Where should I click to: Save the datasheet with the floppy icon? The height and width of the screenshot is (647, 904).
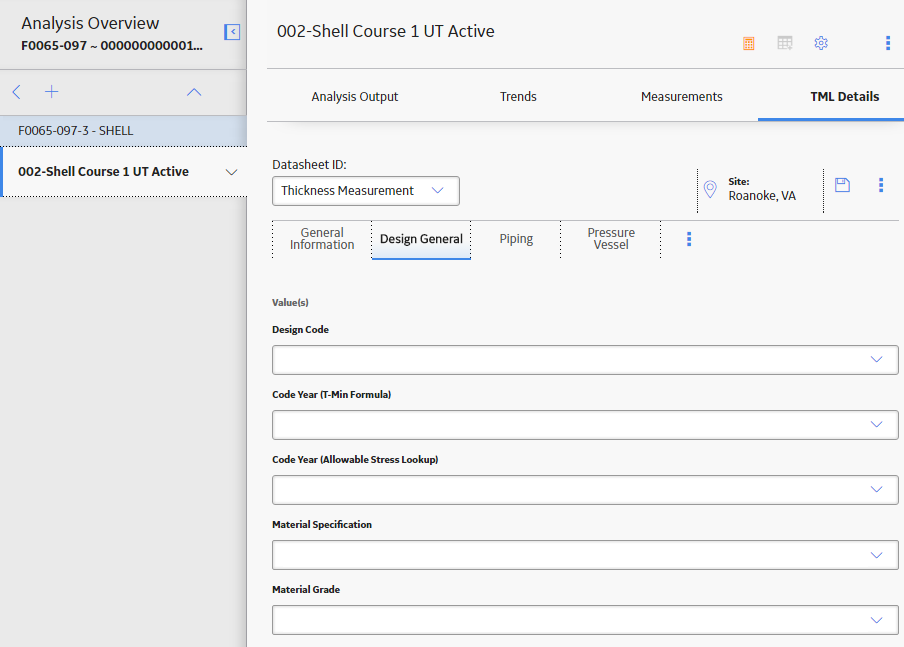(842, 185)
